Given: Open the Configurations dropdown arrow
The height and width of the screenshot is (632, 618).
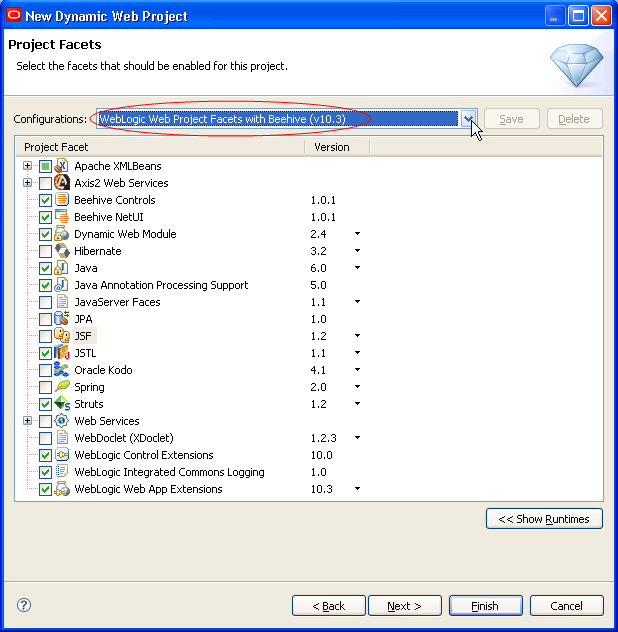Looking at the screenshot, I should coord(468,118).
